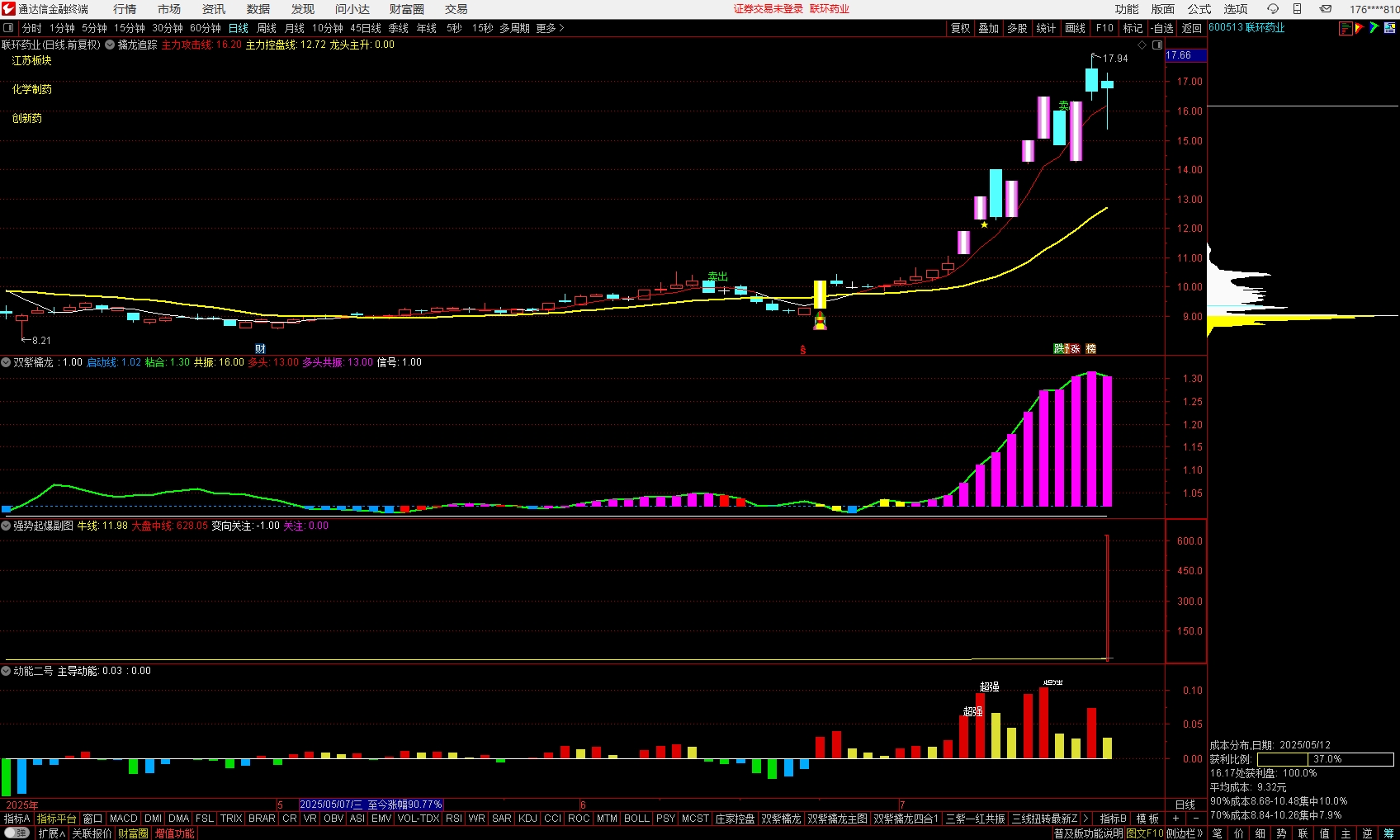The image size is (1400, 840).
Task: Open the 增值功能 link at bottom
Action: 174,833
